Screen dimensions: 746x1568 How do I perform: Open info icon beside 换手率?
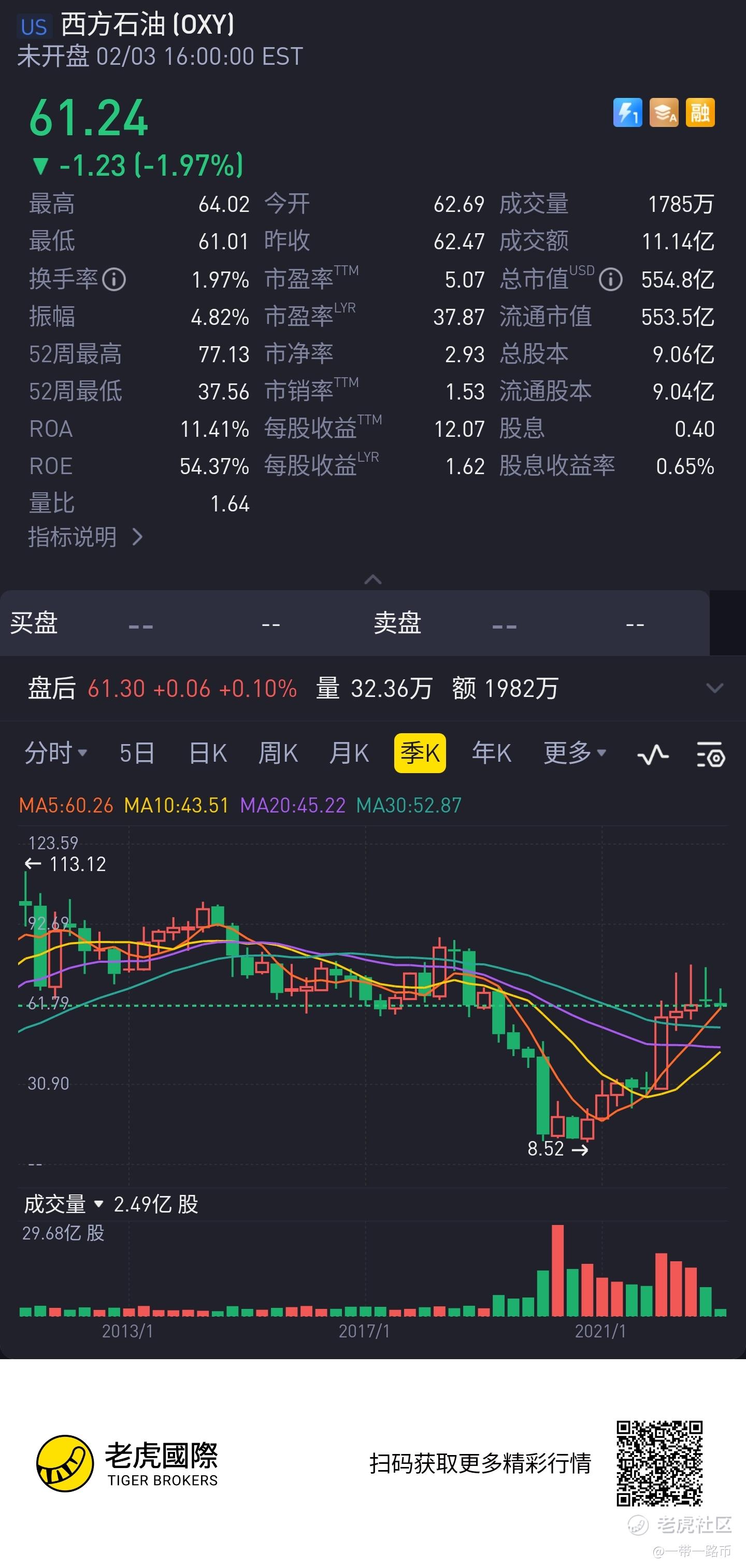coord(114,279)
